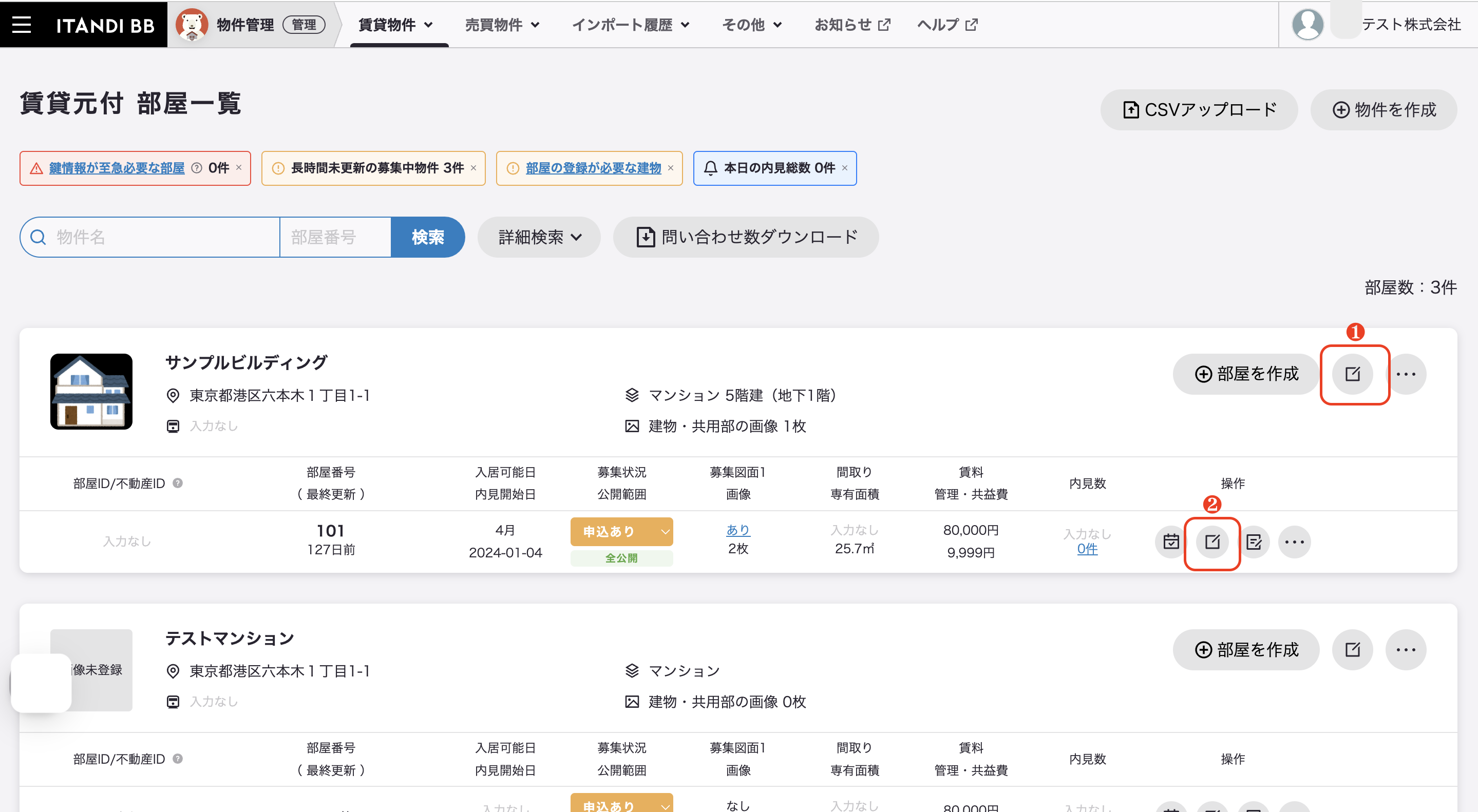Open the インポート履歴 menu
The image size is (1478, 812).
631,25
